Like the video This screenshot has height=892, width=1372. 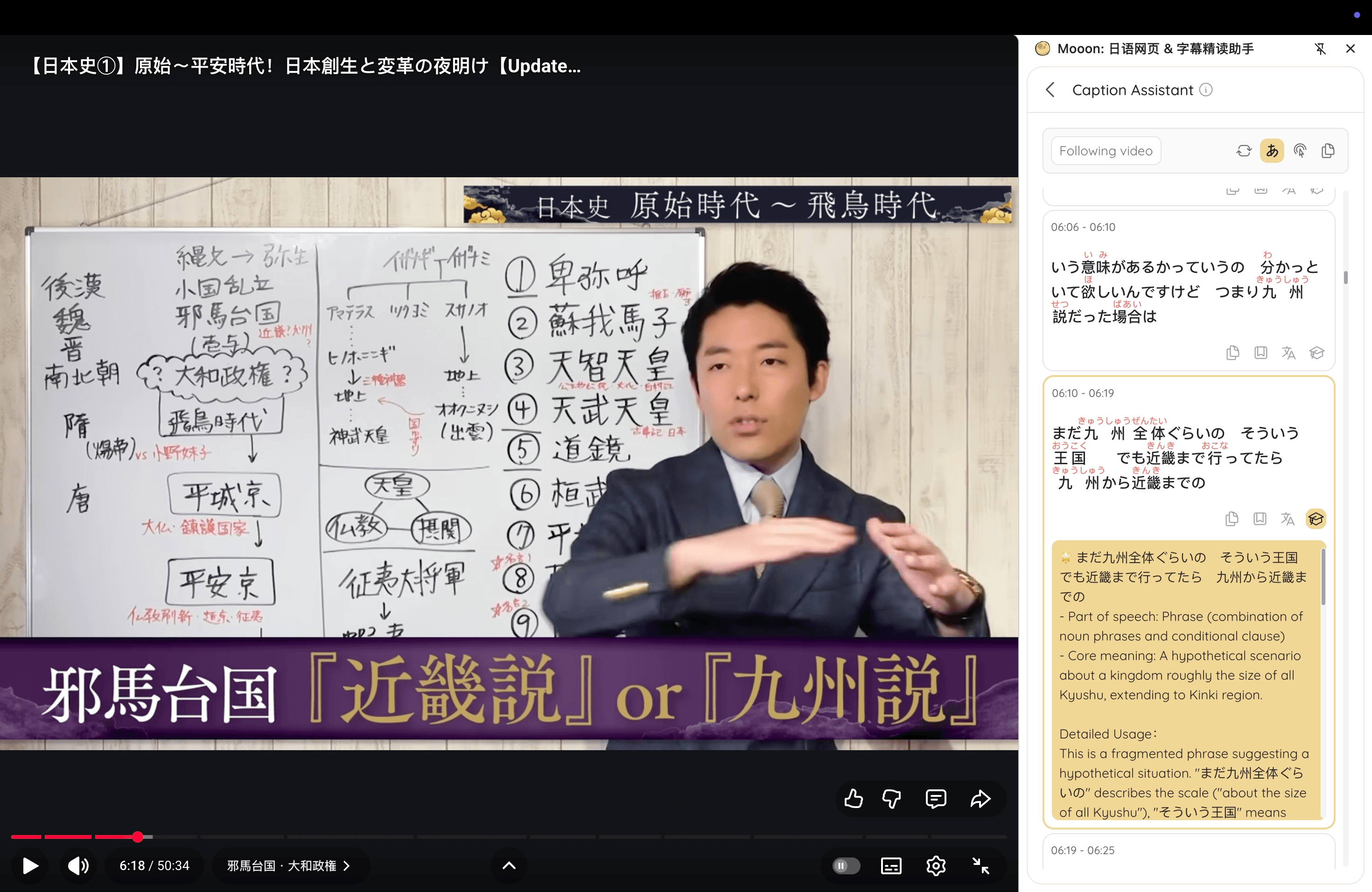click(854, 799)
